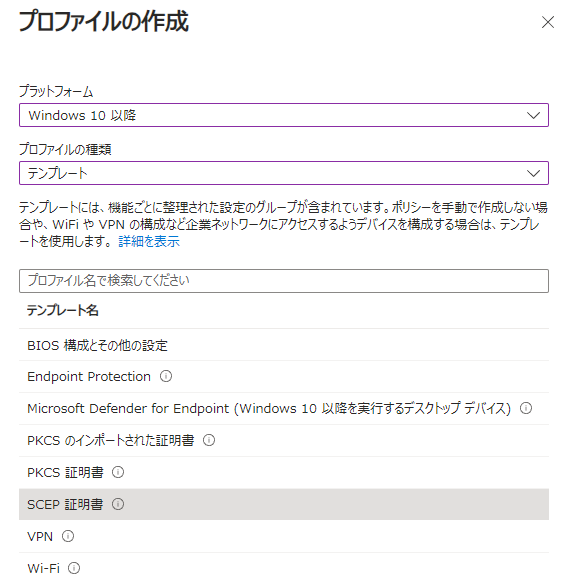Select BIOS 構成とその他の設定 template
The height and width of the screenshot is (579, 566).
click(x=284, y=345)
